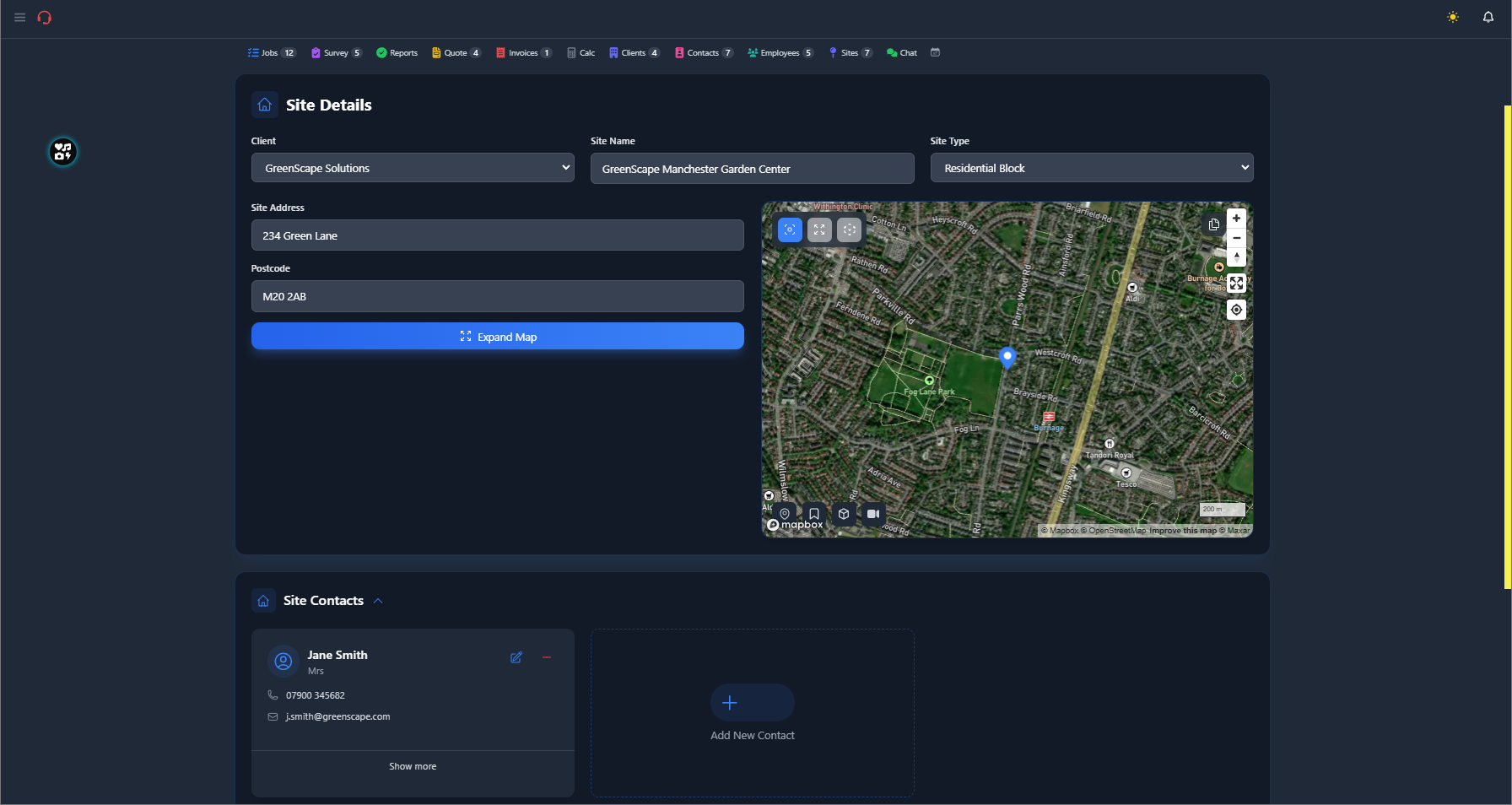Viewport: 1512px width, 805px height.
Task: Click the video camera map icon
Action: click(873, 514)
